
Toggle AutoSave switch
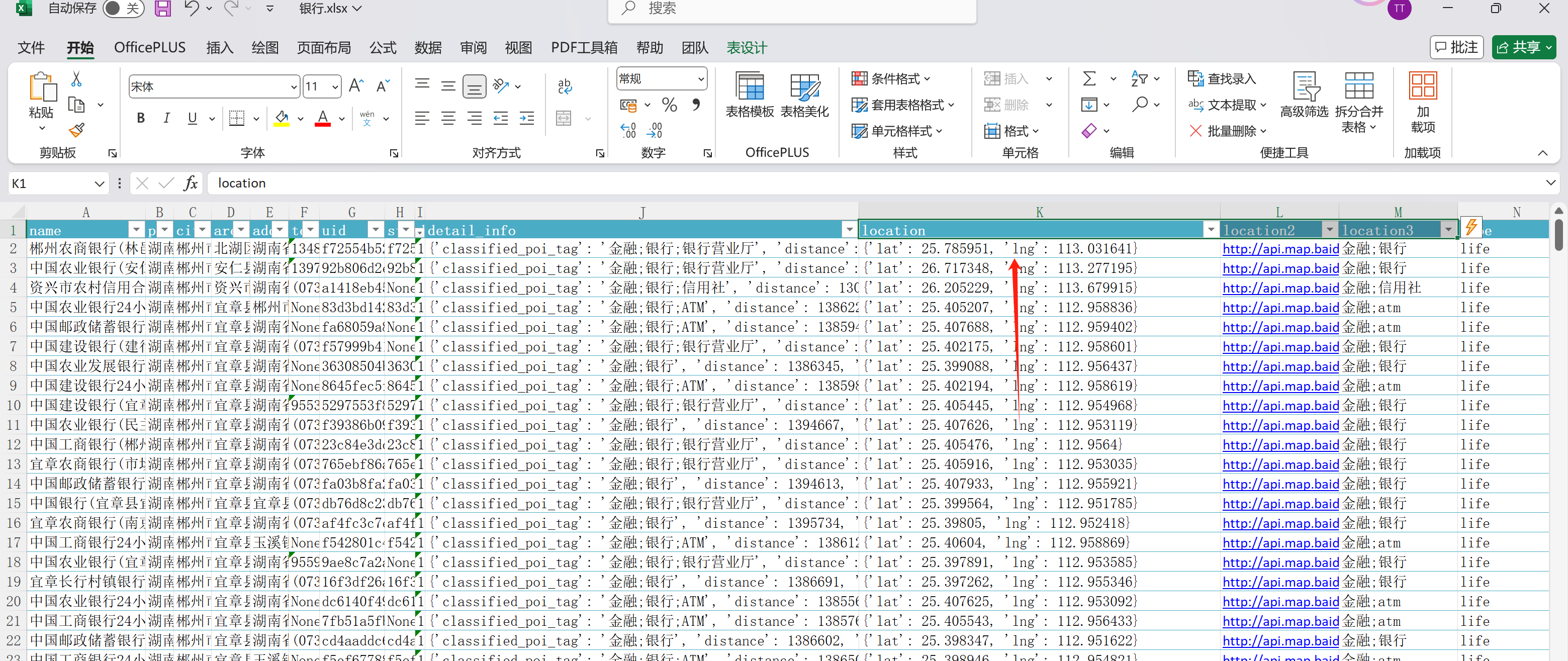(123, 9)
